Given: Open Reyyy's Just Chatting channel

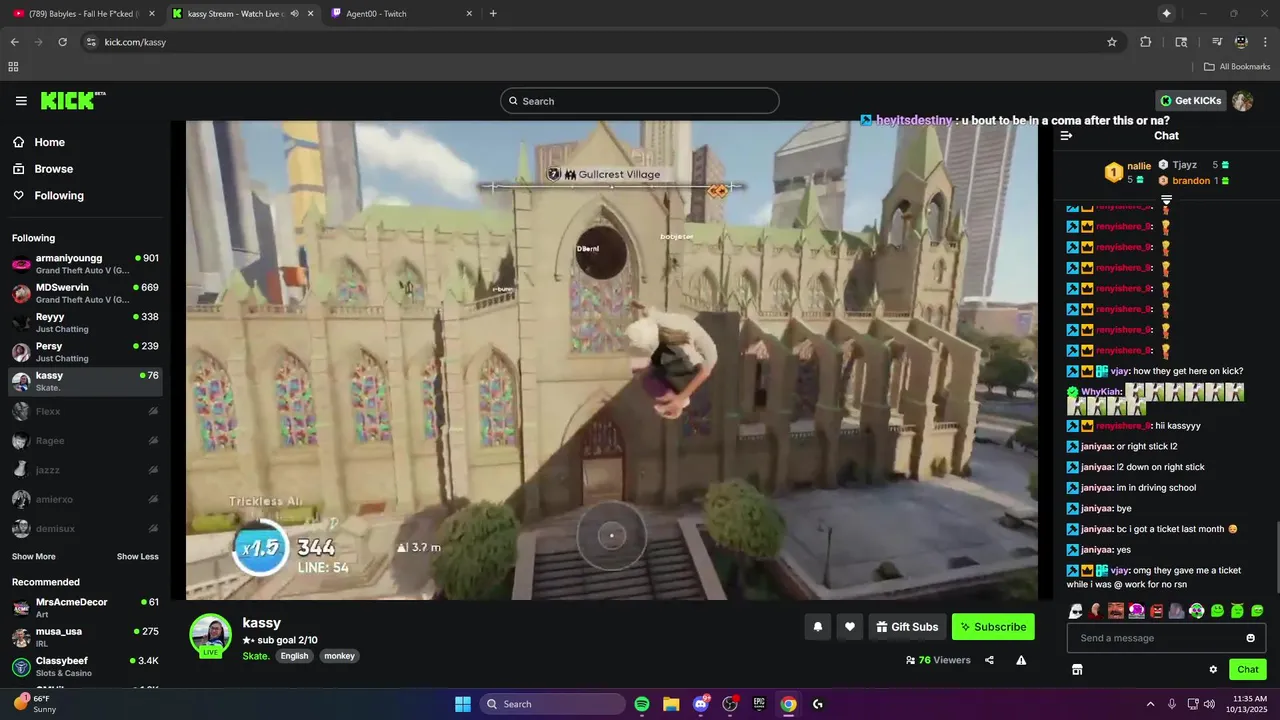Looking at the screenshot, I should click(x=85, y=322).
